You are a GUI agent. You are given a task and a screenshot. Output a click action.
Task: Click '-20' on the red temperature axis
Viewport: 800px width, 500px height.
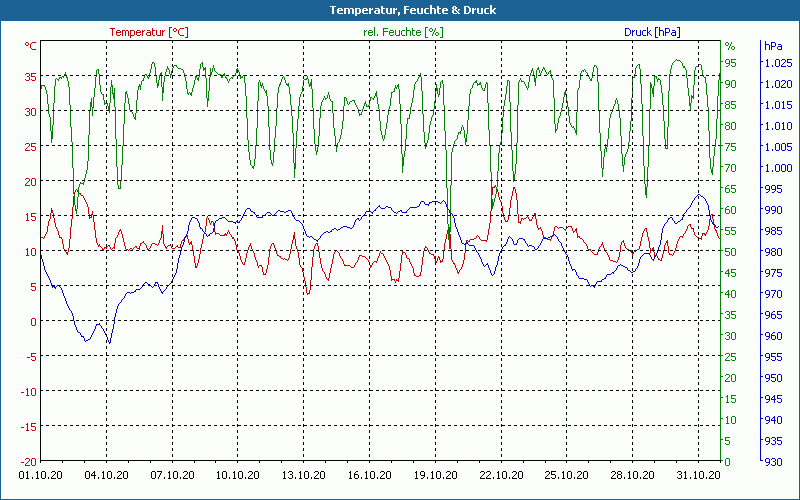coord(29,462)
